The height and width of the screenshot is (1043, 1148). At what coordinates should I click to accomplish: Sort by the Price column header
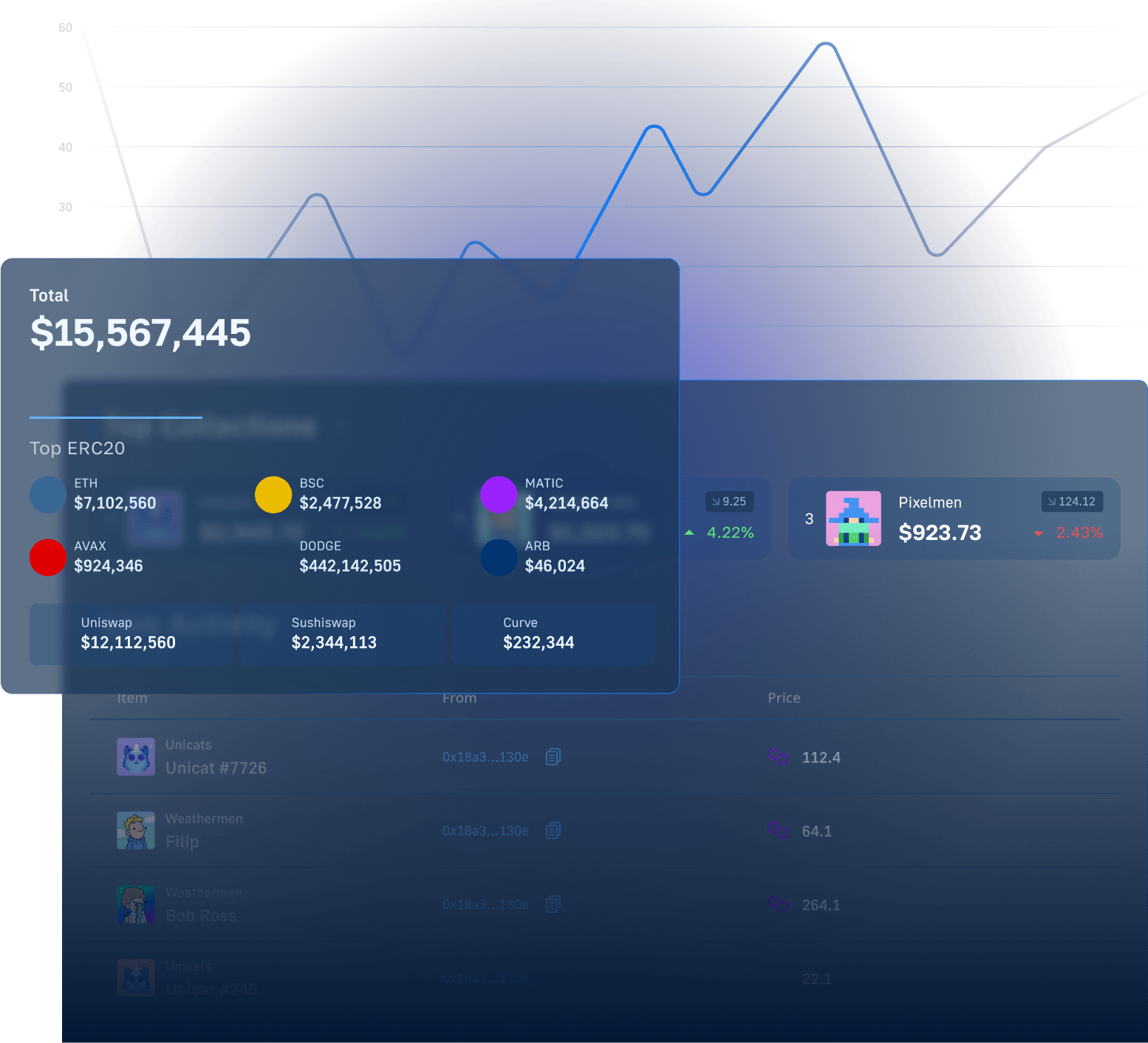784,698
